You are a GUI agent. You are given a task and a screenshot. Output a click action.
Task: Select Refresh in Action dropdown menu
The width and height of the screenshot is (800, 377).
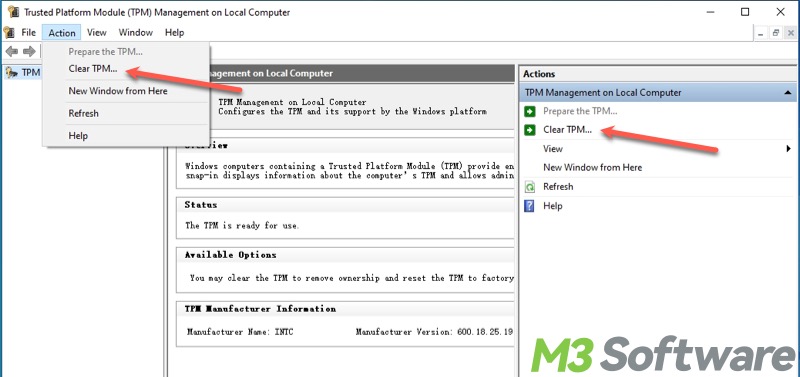coord(83,113)
